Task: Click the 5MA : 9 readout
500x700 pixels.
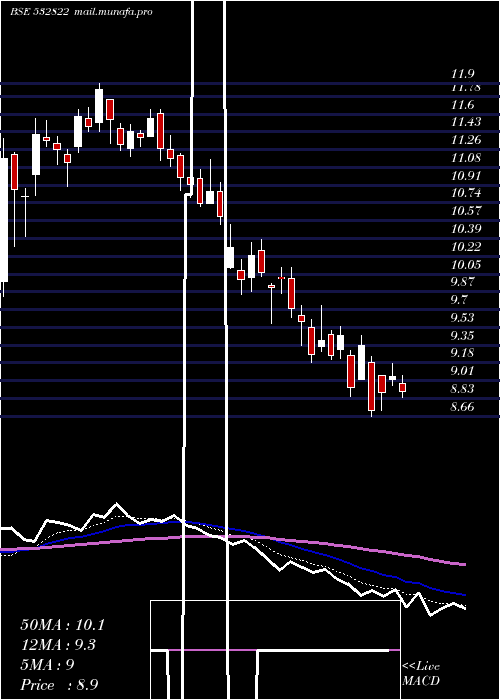Action: (47, 665)
